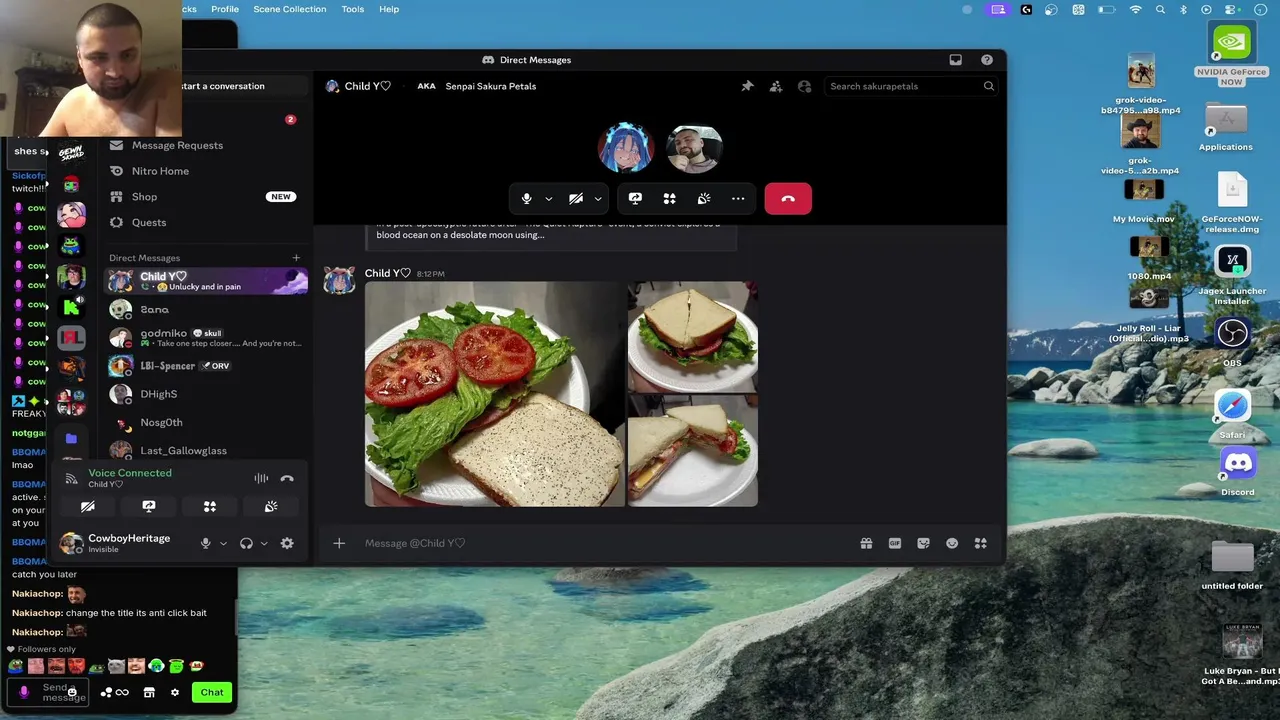The width and height of the screenshot is (1280, 720).
Task: Click the Search sakurapetals field
Action: pyautogui.click(x=911, y=86)
